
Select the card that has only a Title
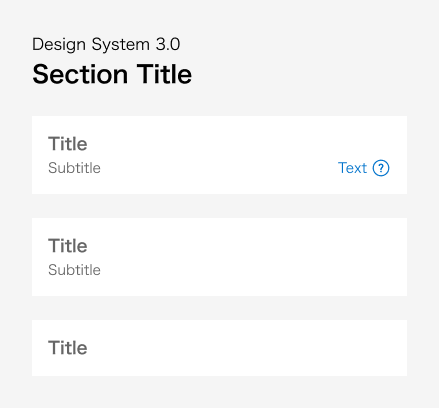219,348
